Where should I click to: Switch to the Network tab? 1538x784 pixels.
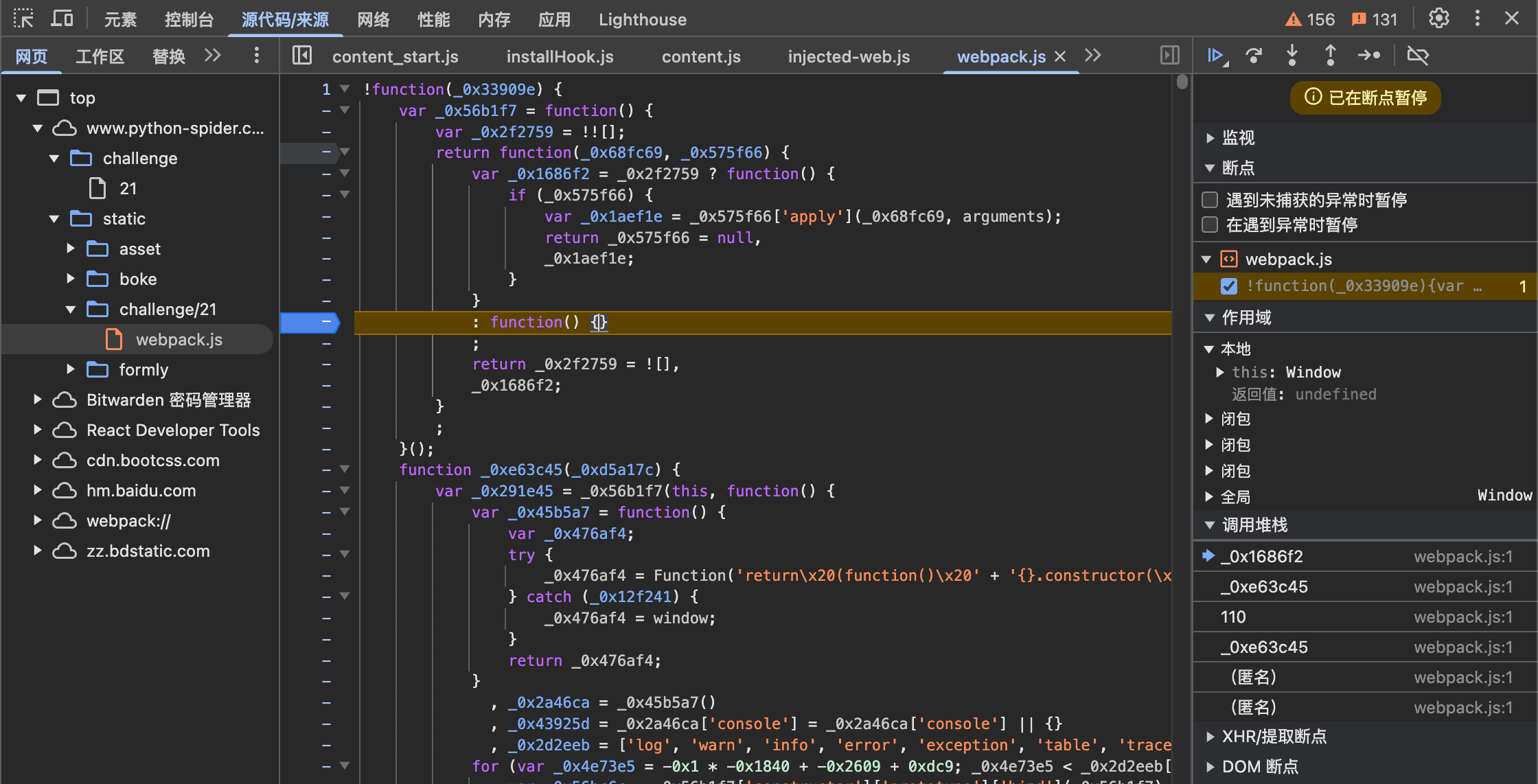pyautogui.click(x=373, y=19)
